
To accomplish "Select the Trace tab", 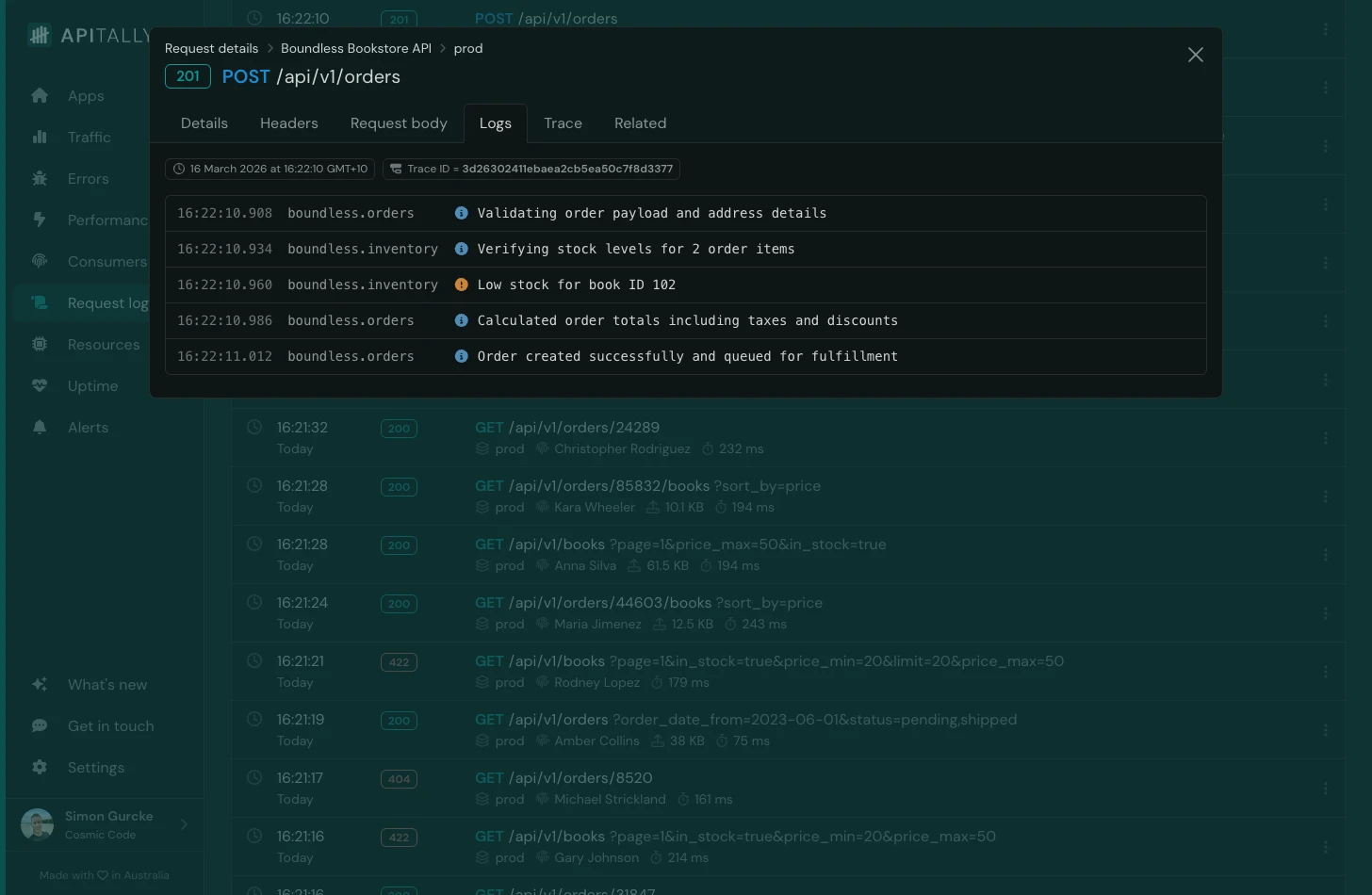I will pos(563,122).
